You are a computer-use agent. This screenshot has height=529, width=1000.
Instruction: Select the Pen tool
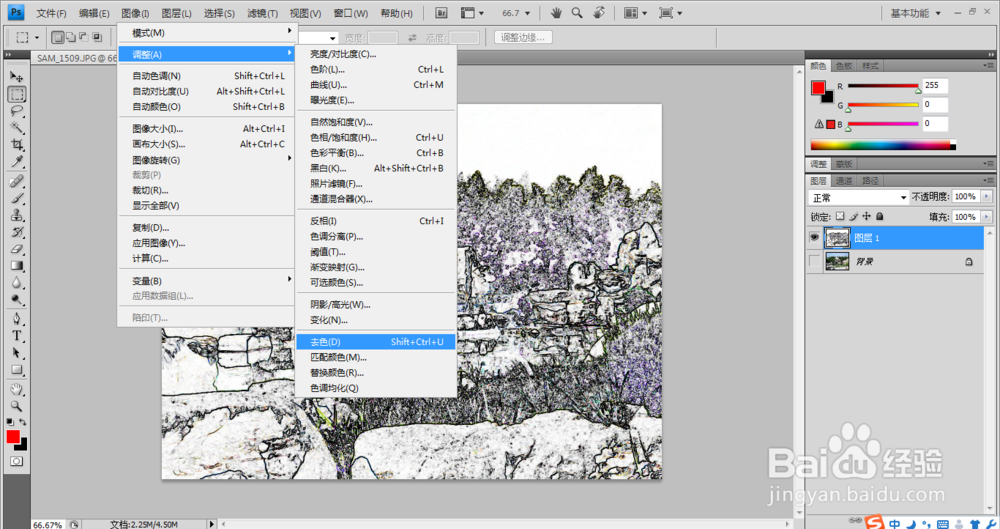tap(17, 319)
